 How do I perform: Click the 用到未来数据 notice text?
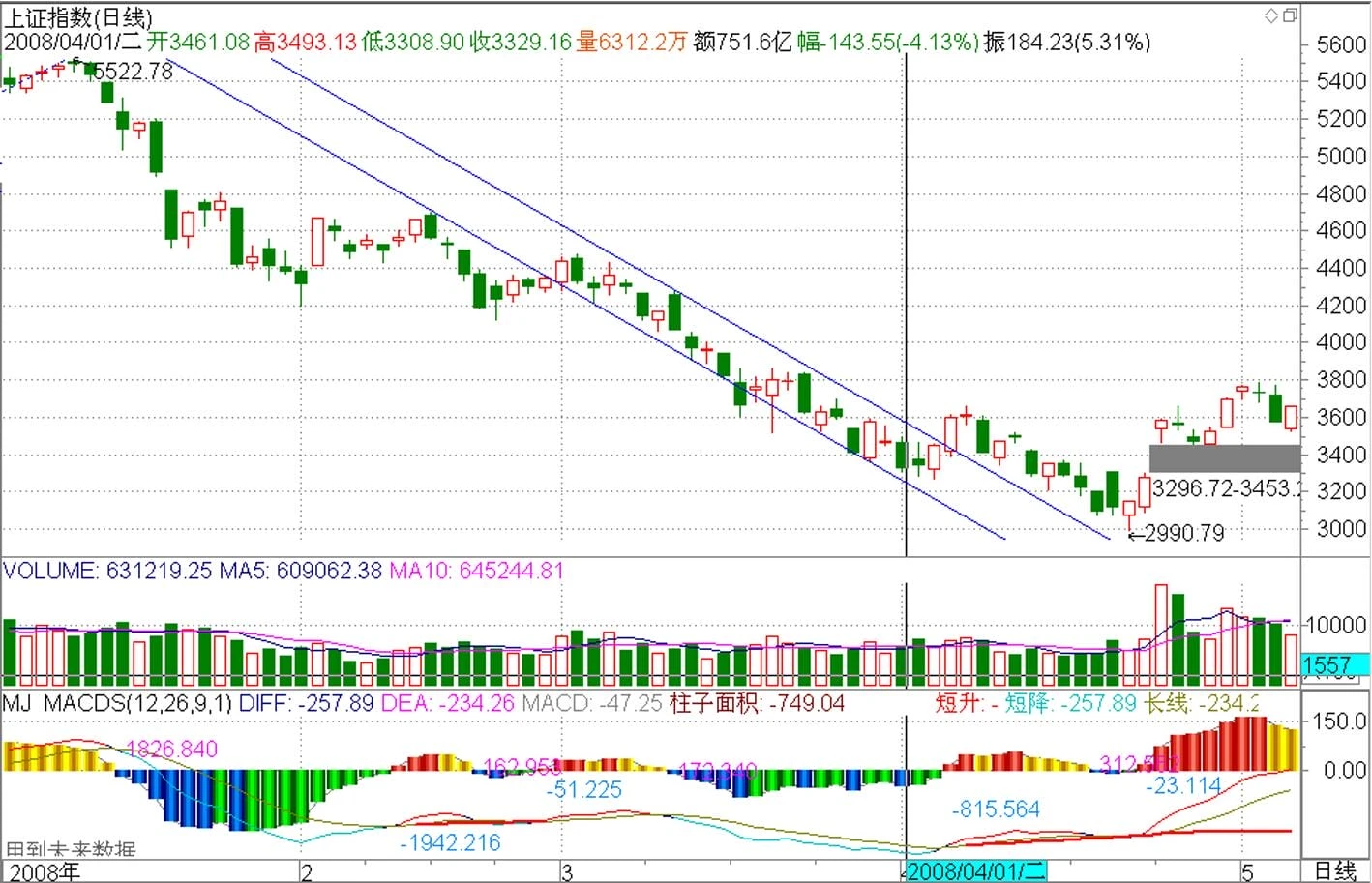[71, 850]
